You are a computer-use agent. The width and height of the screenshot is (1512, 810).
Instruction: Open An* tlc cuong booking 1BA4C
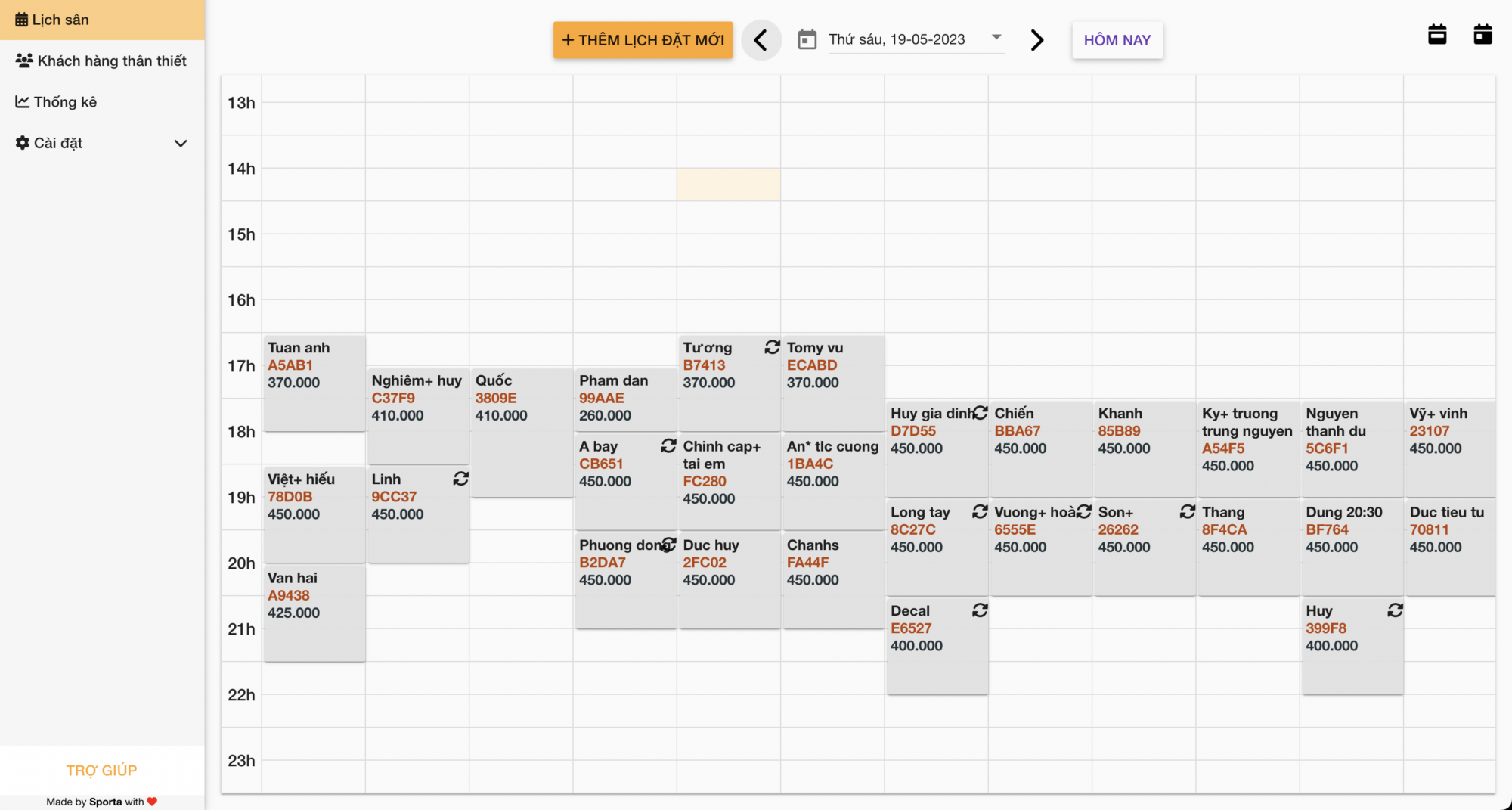click(x=833, y=482)
